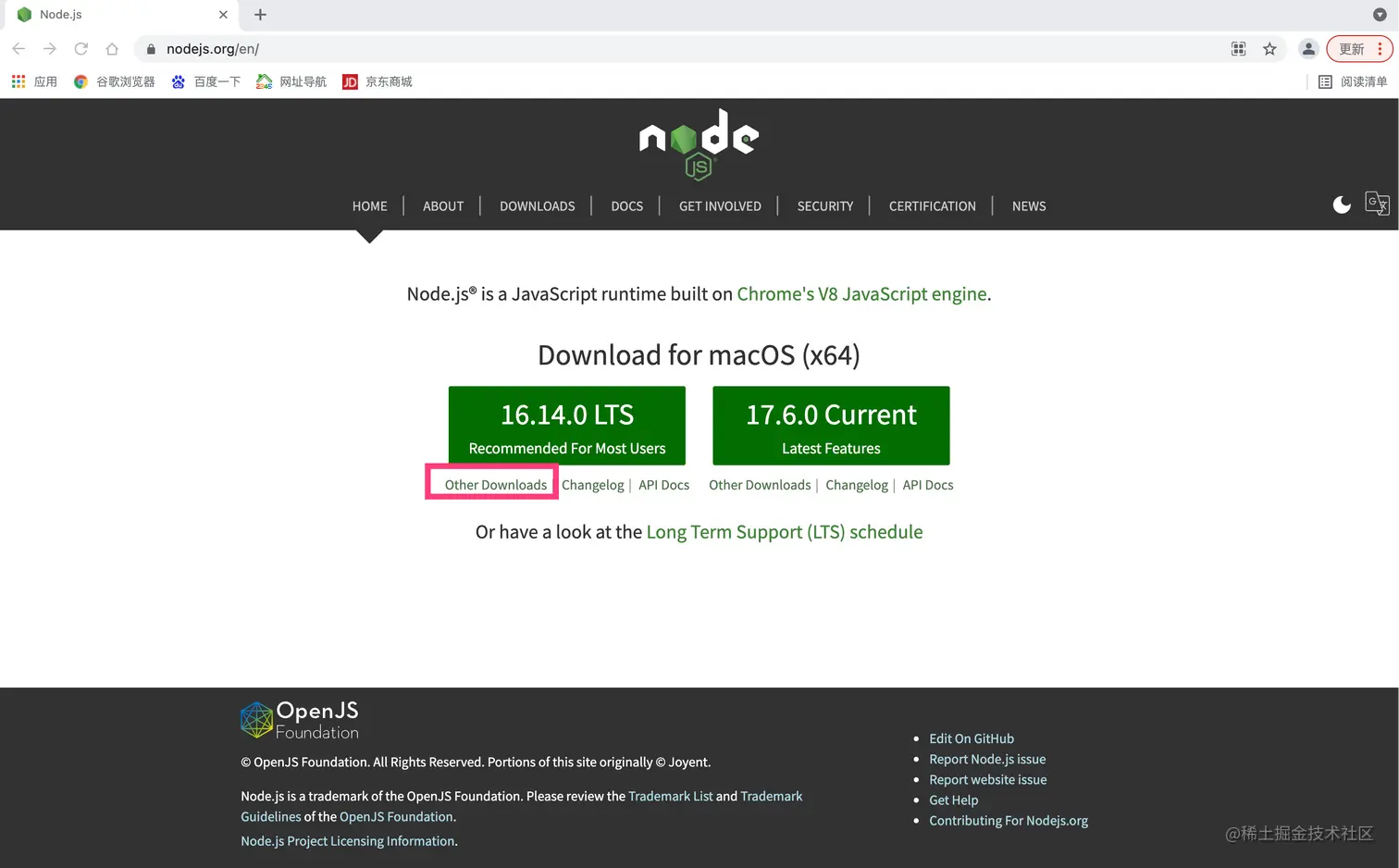Click the browser forward arrow

[x=50, y=49]
